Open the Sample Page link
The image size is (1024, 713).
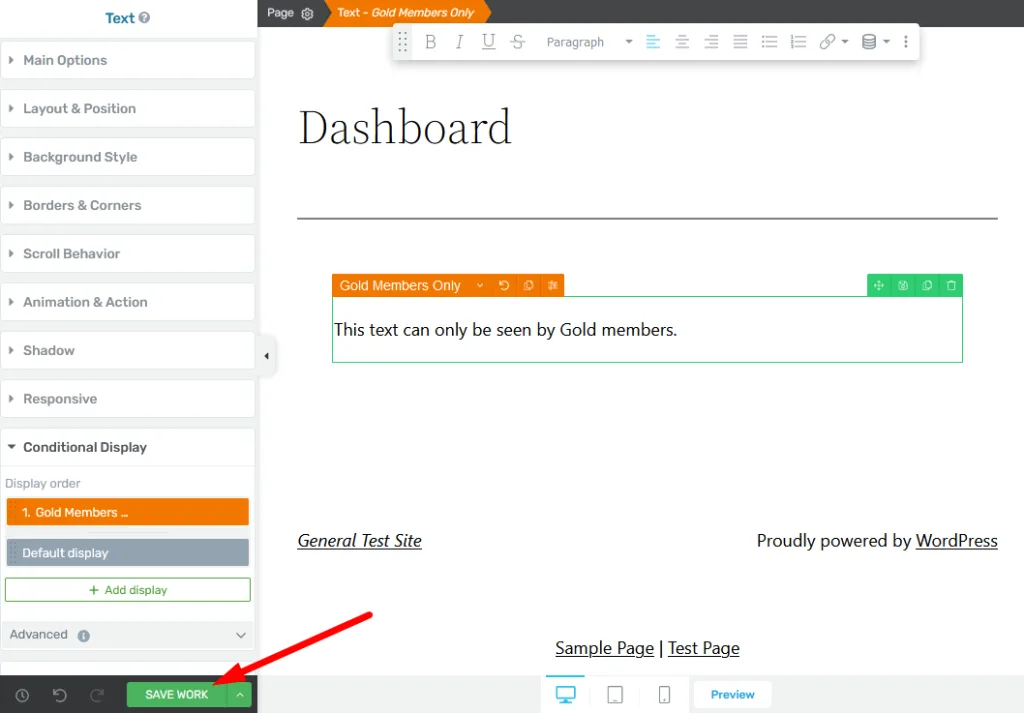pos(605,648)
